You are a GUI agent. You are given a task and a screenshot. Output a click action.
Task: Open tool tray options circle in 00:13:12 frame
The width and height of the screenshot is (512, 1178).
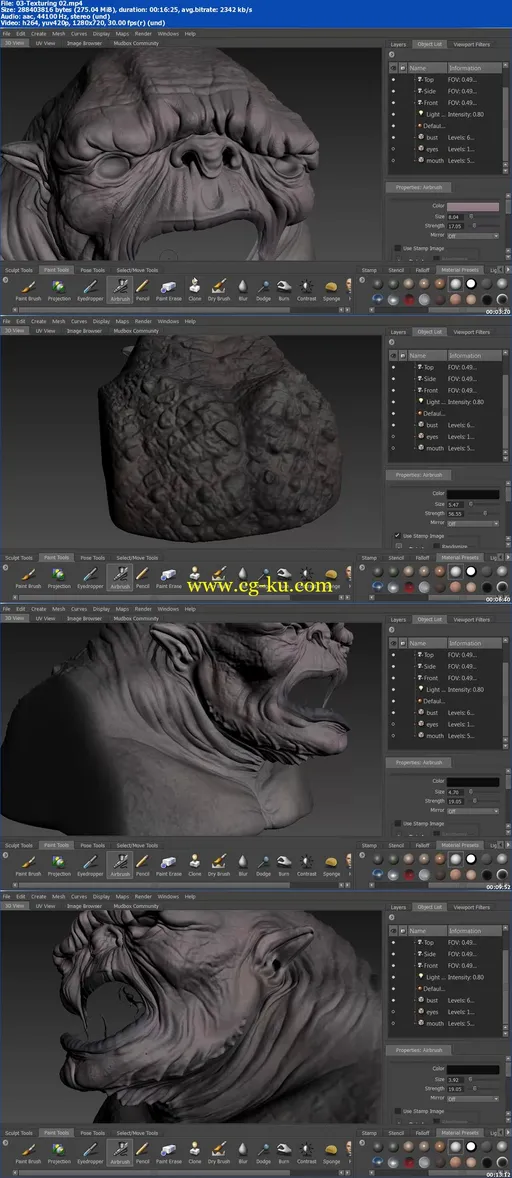point(6,1143)
